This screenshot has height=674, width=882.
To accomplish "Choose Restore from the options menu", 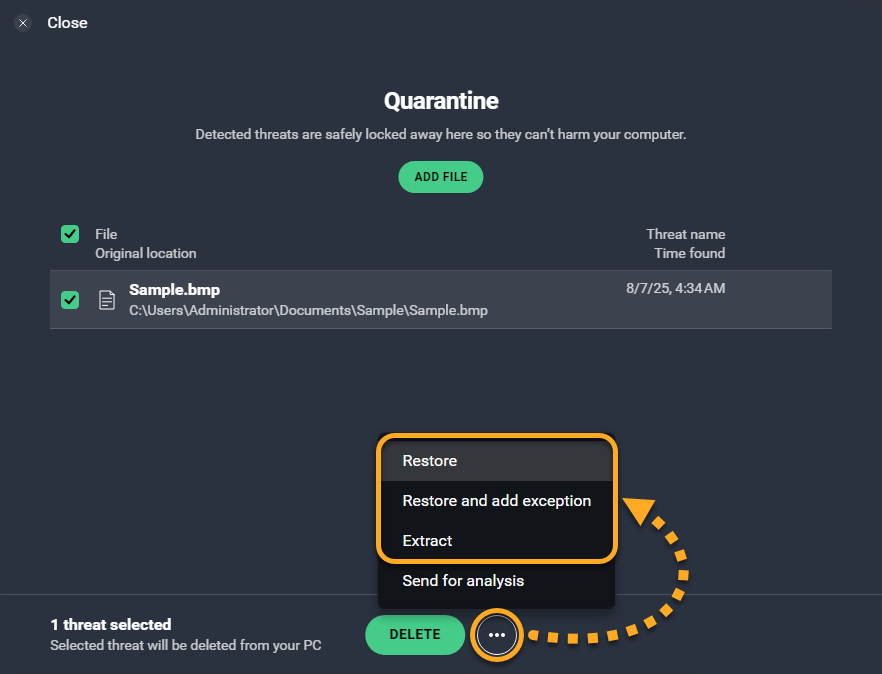I will [x=430, y=461].
